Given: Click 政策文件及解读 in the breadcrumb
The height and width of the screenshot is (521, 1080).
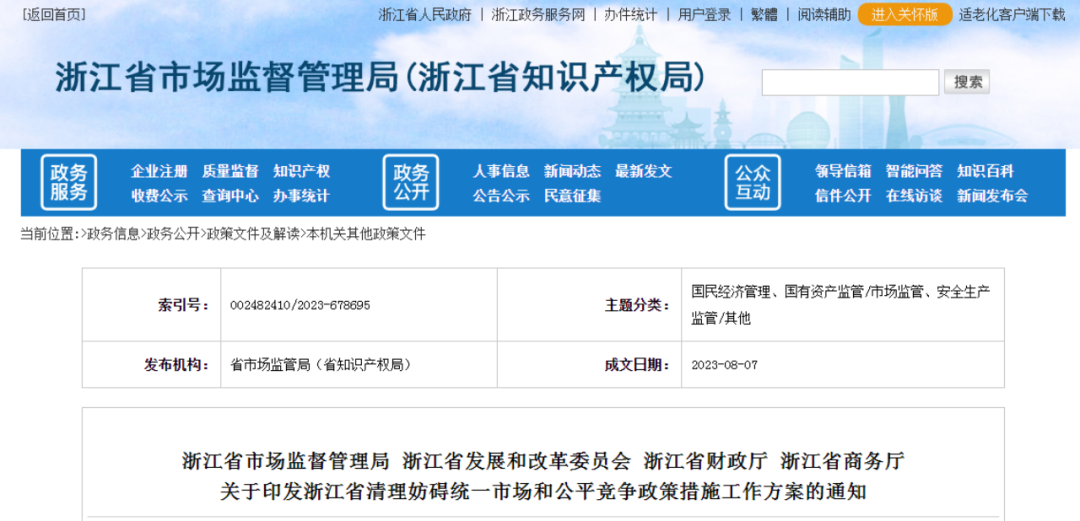Looking at the screenshot, I should [253, 234].
